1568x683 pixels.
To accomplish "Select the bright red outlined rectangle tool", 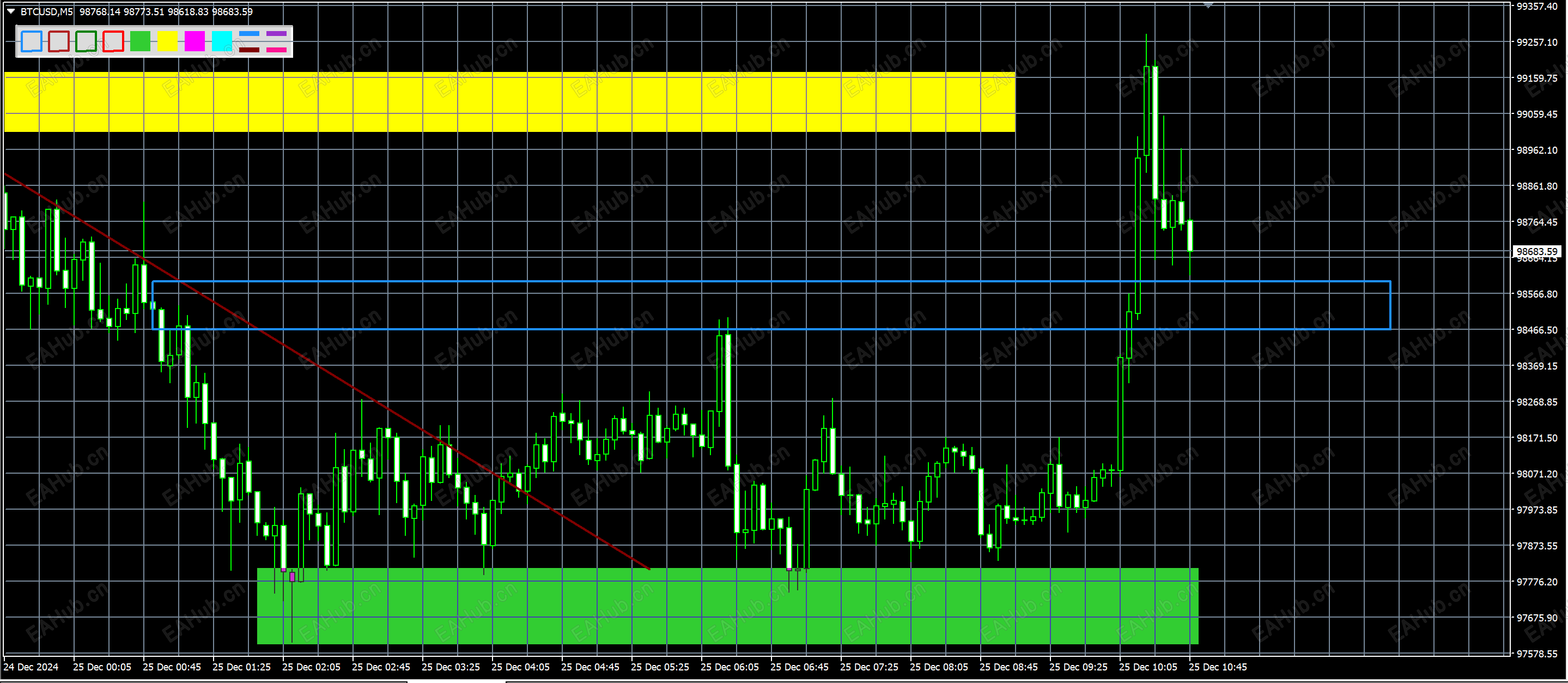I will click(x=113, y=41).
